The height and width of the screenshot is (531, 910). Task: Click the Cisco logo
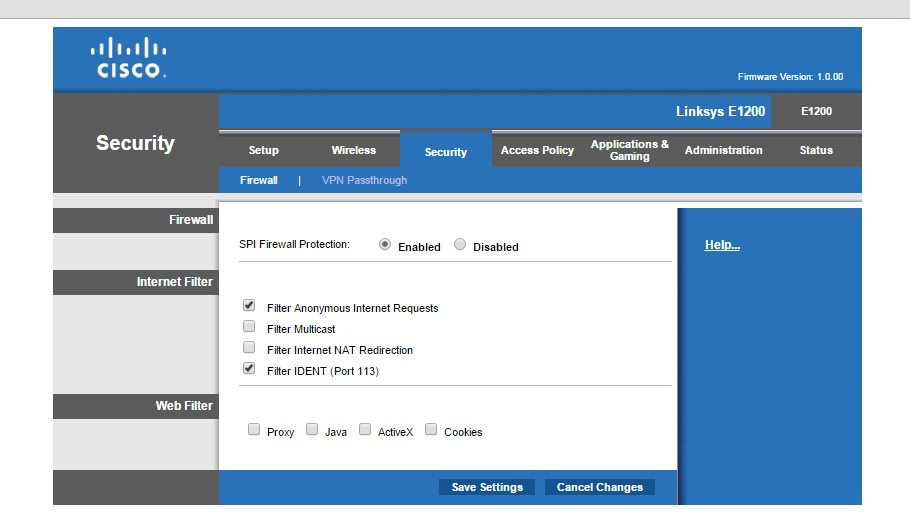(128, 57)
